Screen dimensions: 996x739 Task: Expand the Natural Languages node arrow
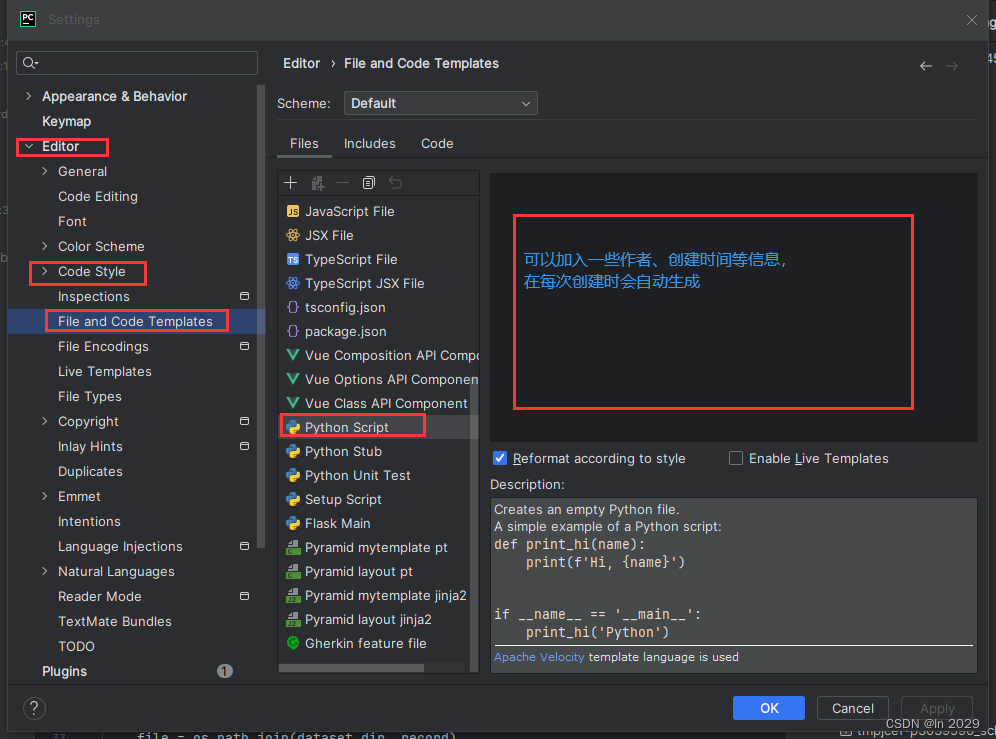44,571
